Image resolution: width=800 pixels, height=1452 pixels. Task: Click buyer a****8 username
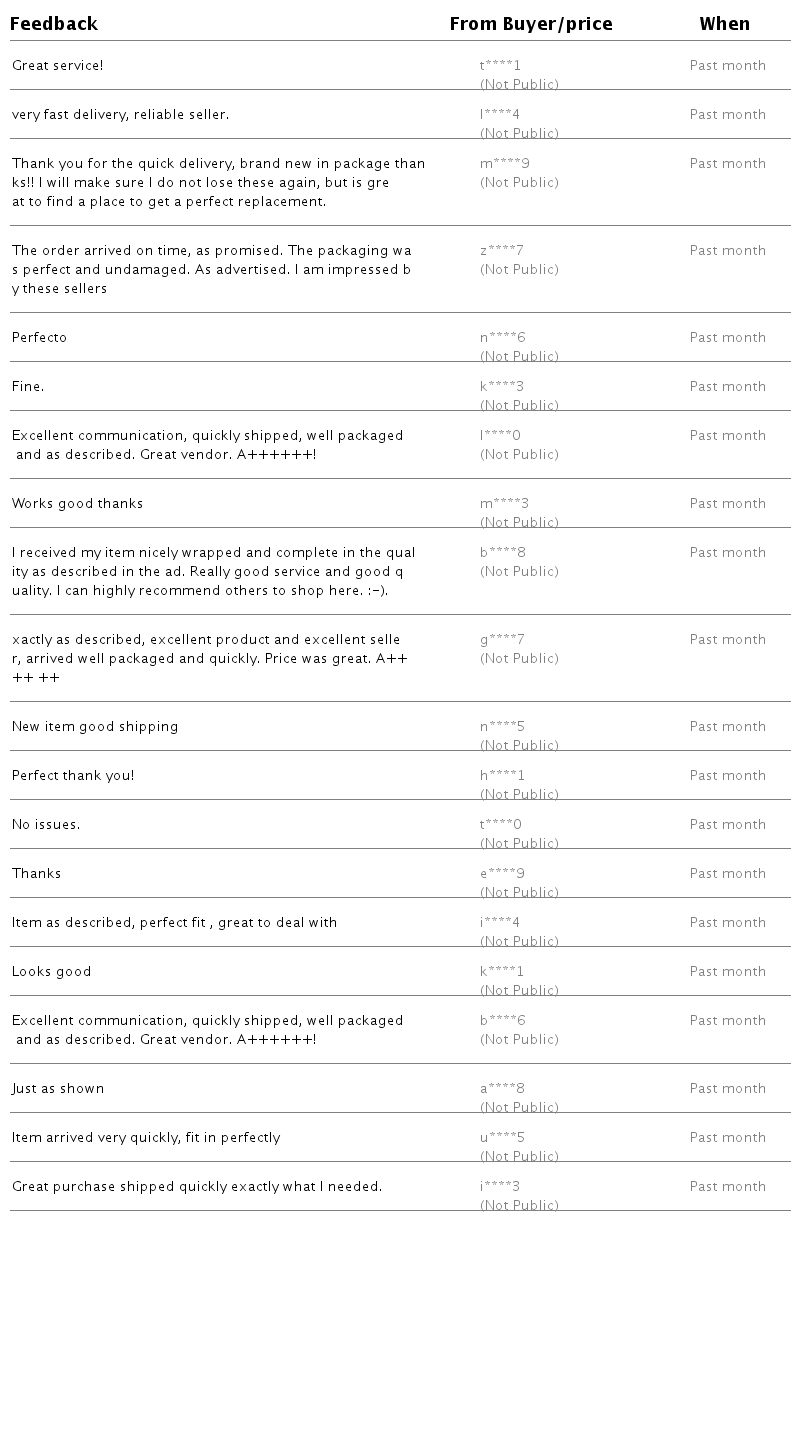click(502, 1089)
